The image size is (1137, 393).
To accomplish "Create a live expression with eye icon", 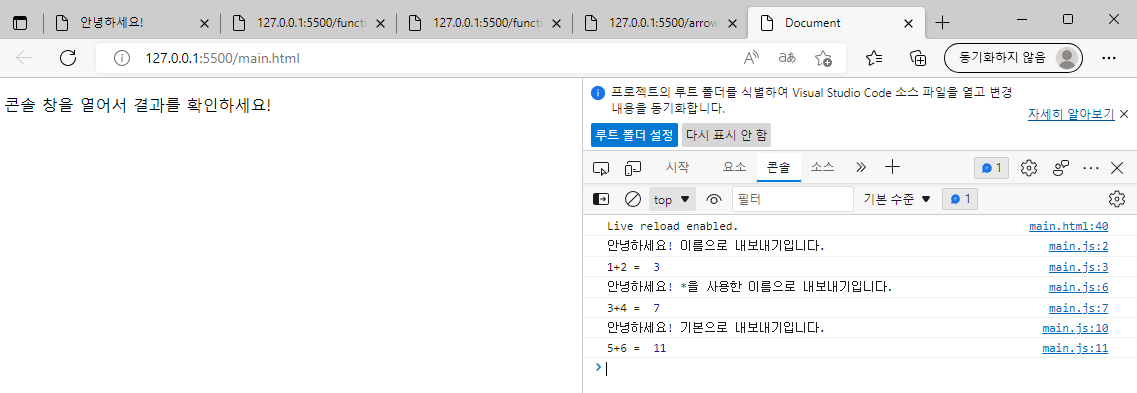I will click(715, 199).
